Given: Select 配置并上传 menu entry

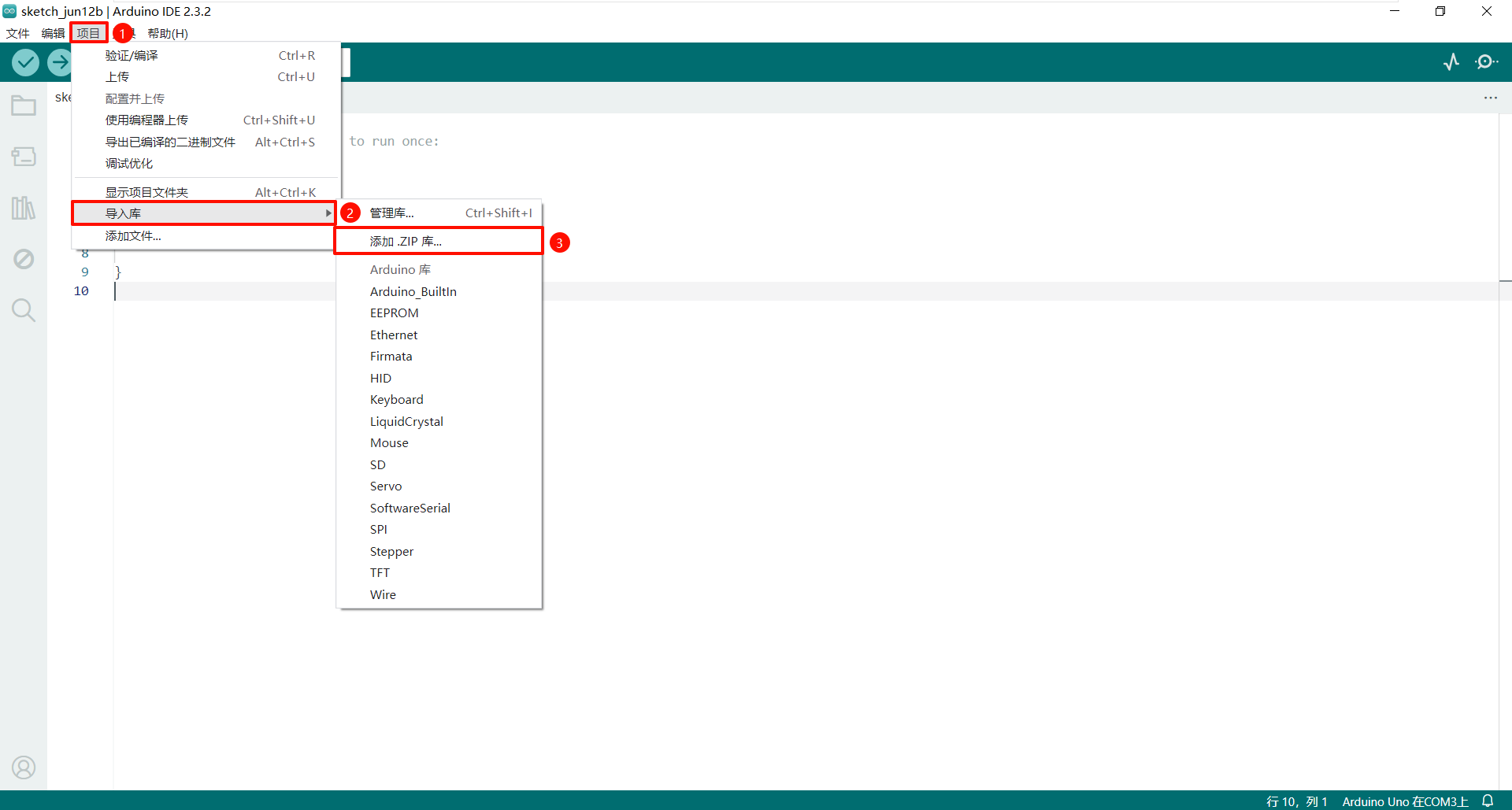Looking at the screenshot, I should click(206, 98).
